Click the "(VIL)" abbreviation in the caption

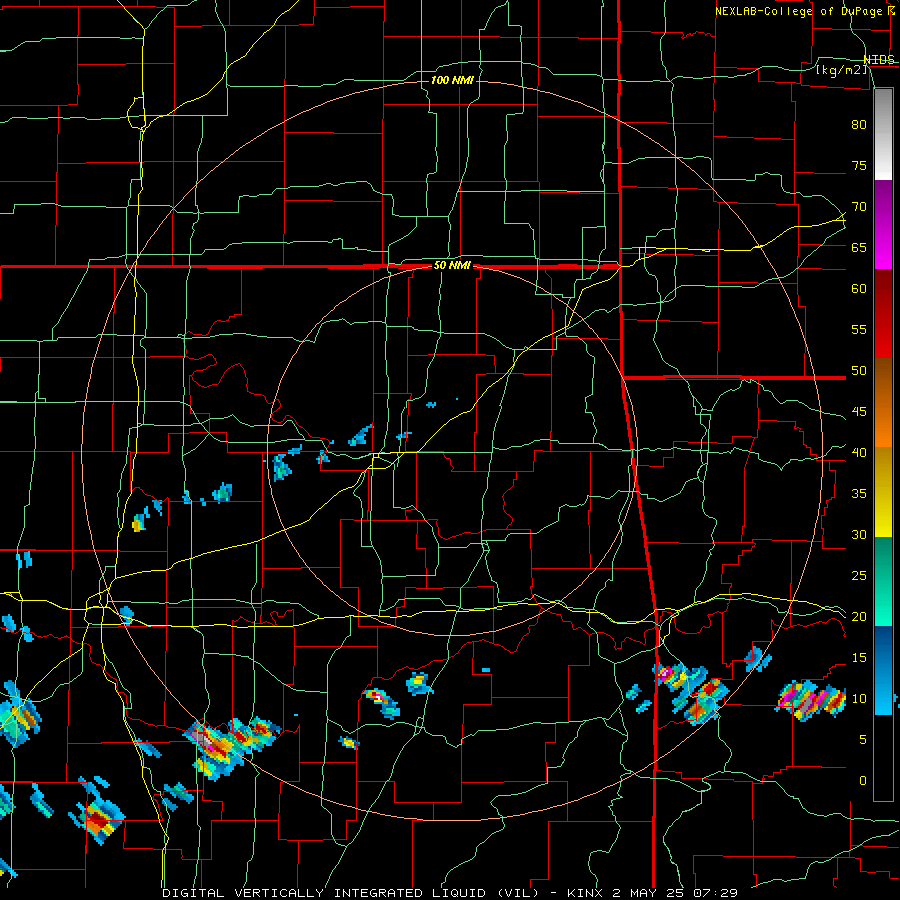pyautogui.click(x=518, y=893)
